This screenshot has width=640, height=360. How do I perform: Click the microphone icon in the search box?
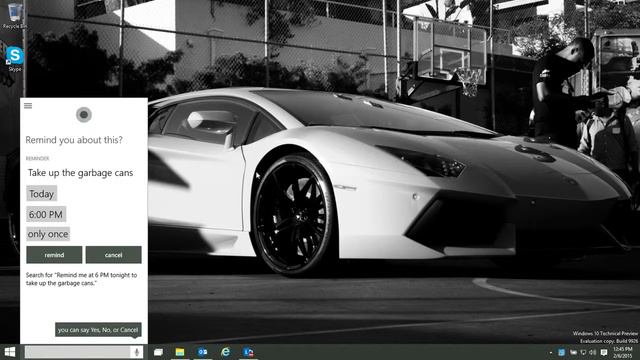137,352
